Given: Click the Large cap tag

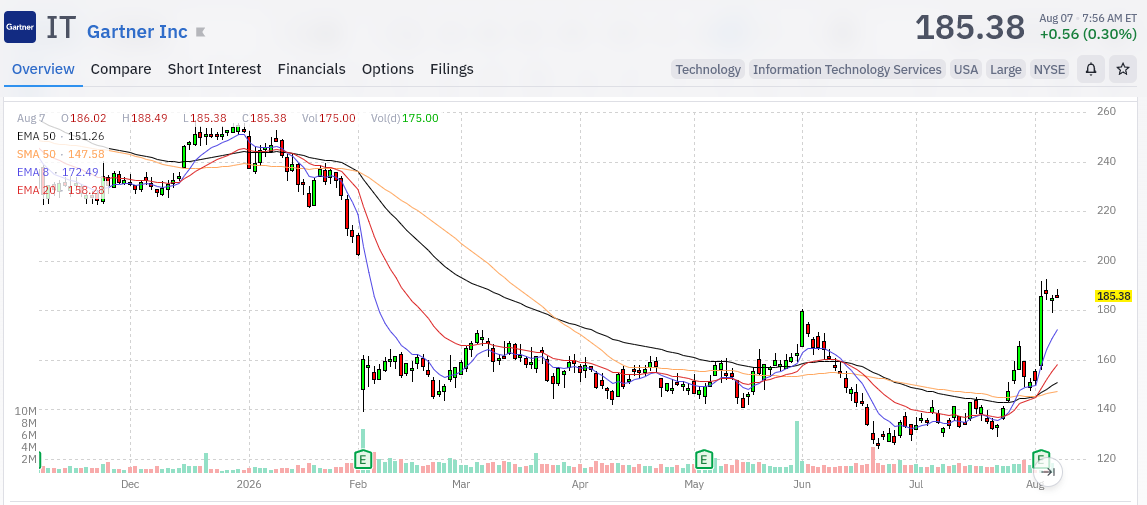Looking at the screenshot, I should pos(1005,70).
